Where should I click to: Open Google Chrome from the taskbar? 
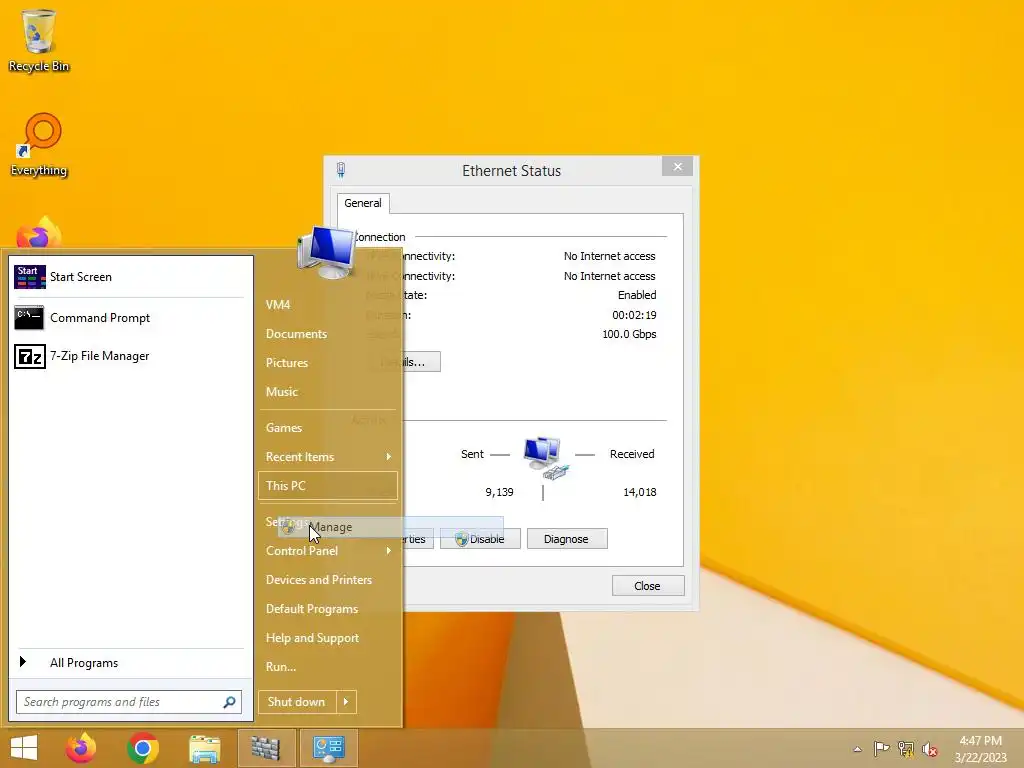[143, 748]
